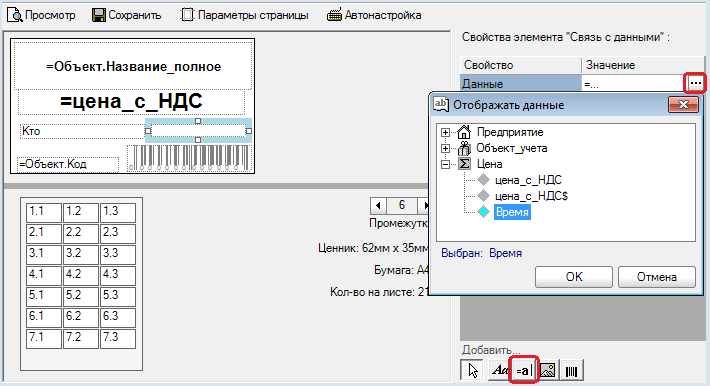Select sheet cell 3.3
This screenshot has height=386, width=710.
tap(118, 254)
